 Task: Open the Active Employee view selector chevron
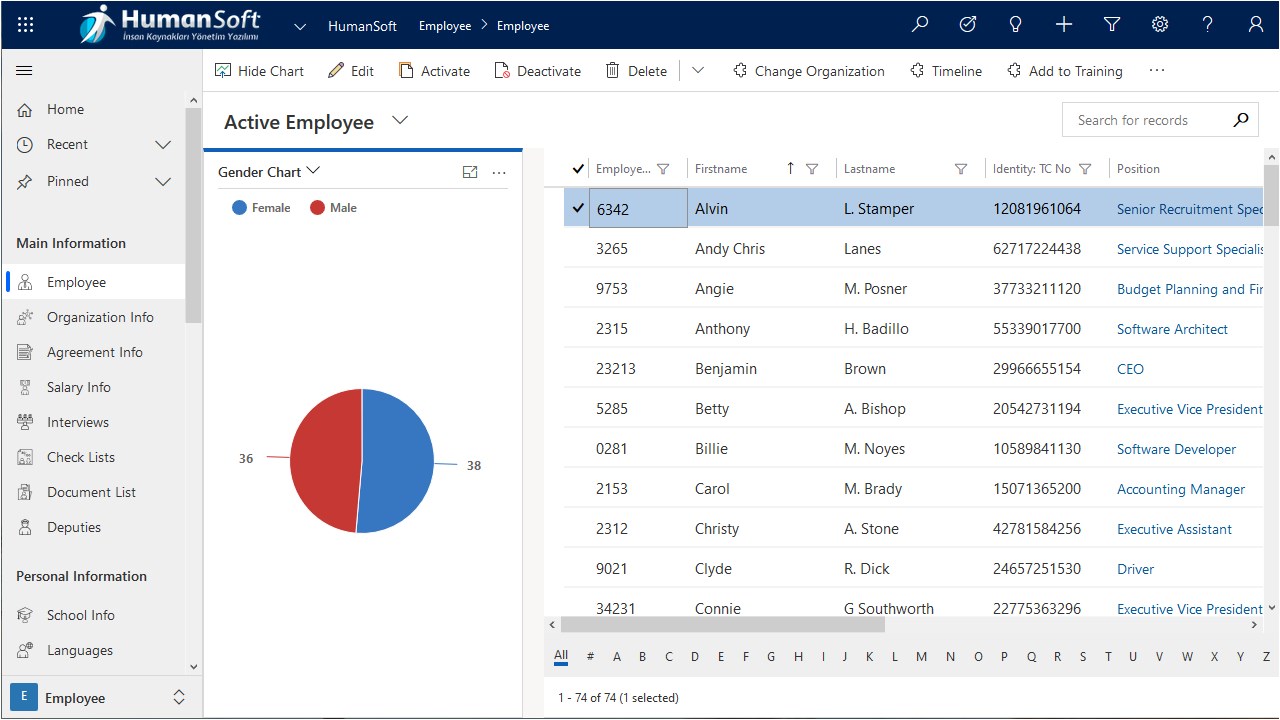[x=400, y=120]
